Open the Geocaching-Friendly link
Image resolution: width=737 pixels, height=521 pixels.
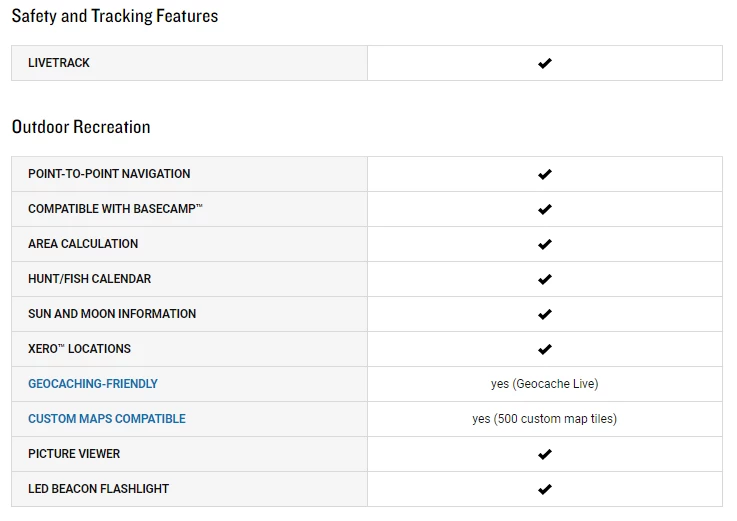[x=93, y=384]
